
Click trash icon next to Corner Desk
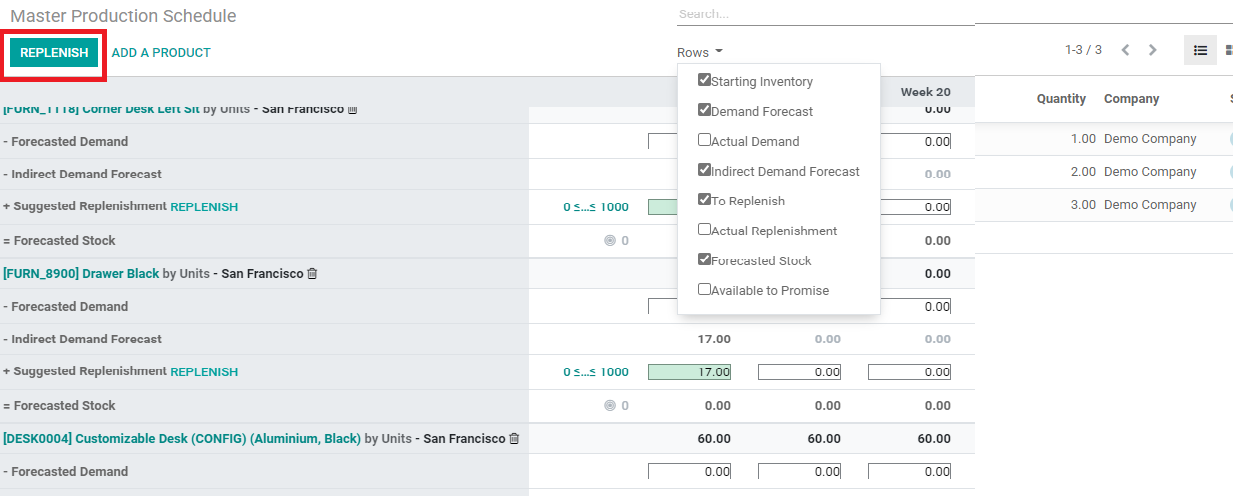pos(352,109)
